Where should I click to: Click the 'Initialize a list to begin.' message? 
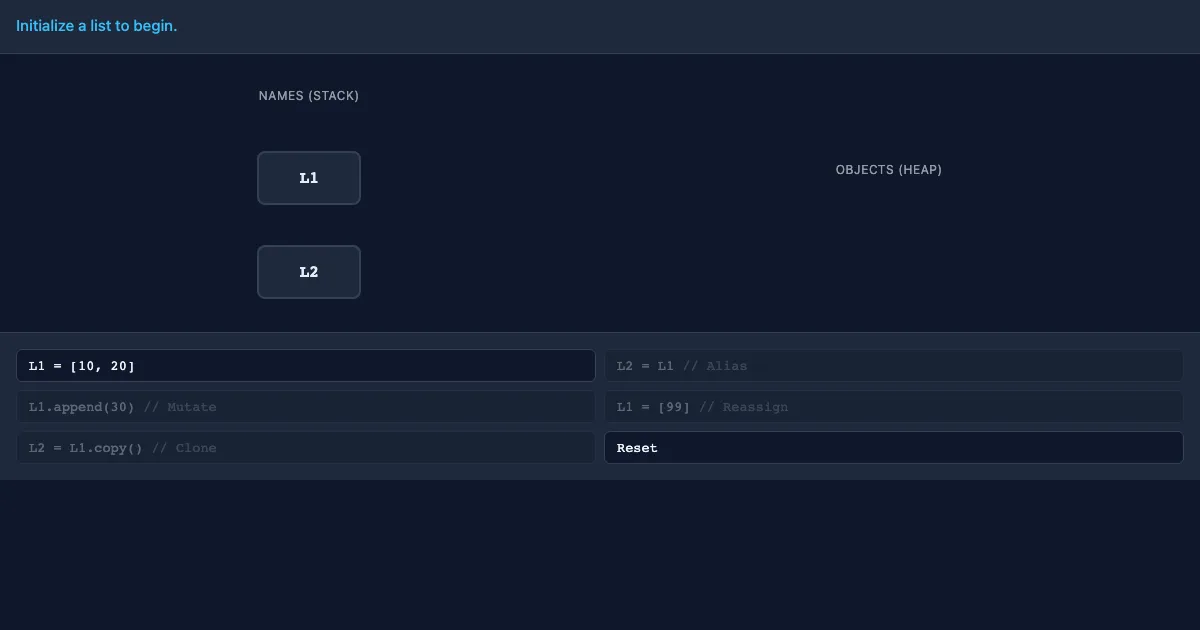(x=97, y=26)
